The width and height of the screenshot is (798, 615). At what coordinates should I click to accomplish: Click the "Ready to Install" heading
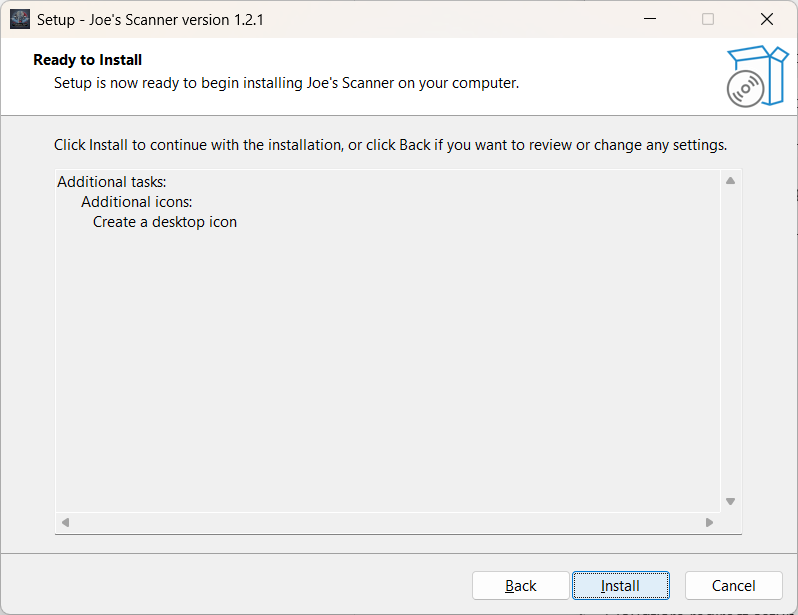[x=88, y=60]
